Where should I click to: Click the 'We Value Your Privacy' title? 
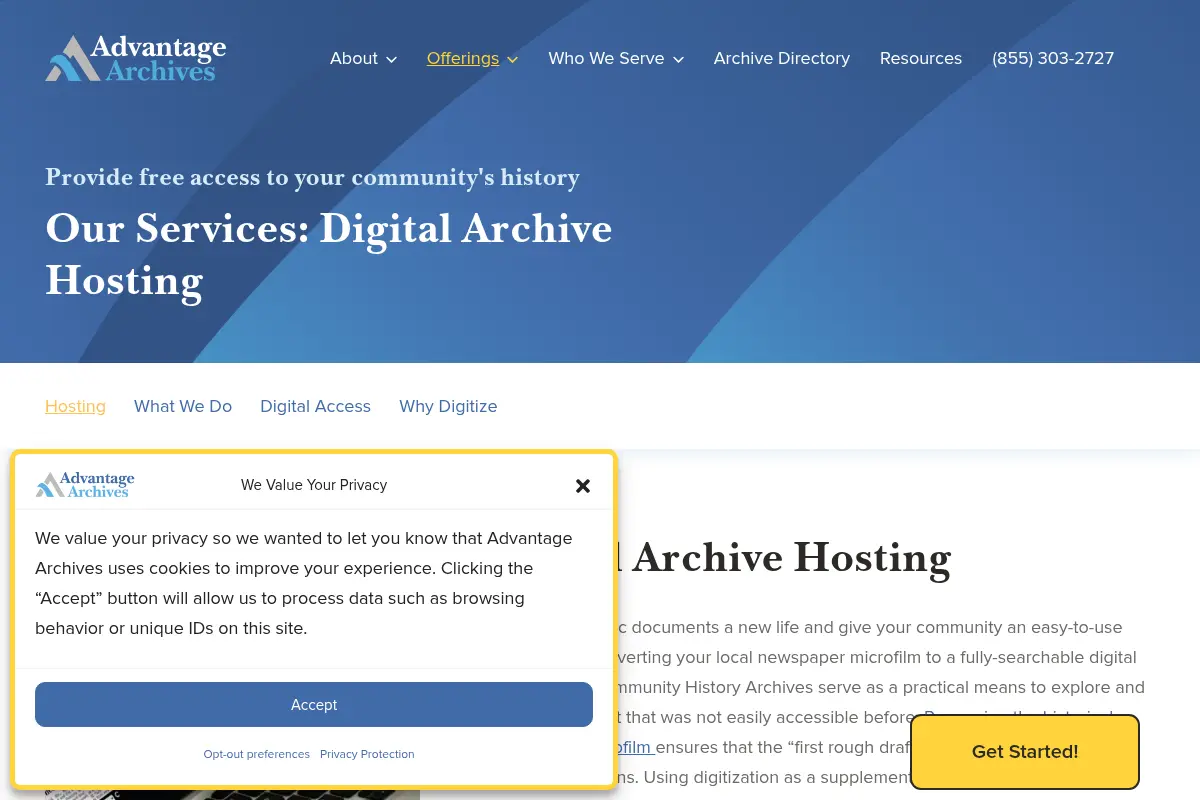[314, 485]
